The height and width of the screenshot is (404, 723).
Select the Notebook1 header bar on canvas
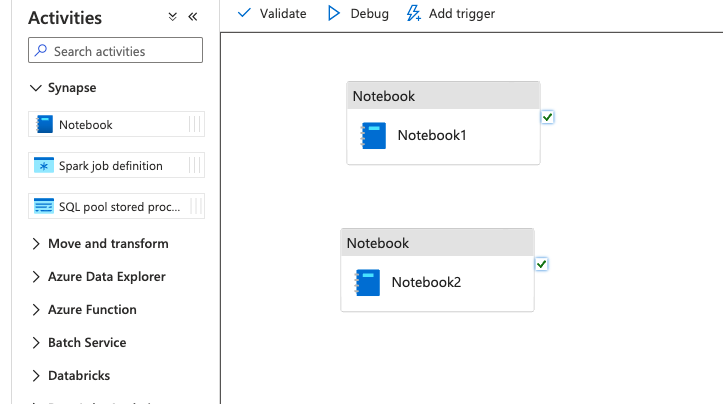tap(443, 95)
